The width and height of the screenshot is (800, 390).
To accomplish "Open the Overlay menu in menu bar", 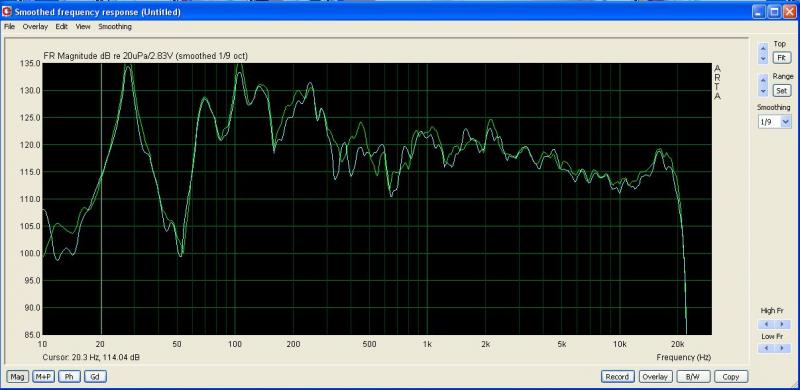I will 35,27.
